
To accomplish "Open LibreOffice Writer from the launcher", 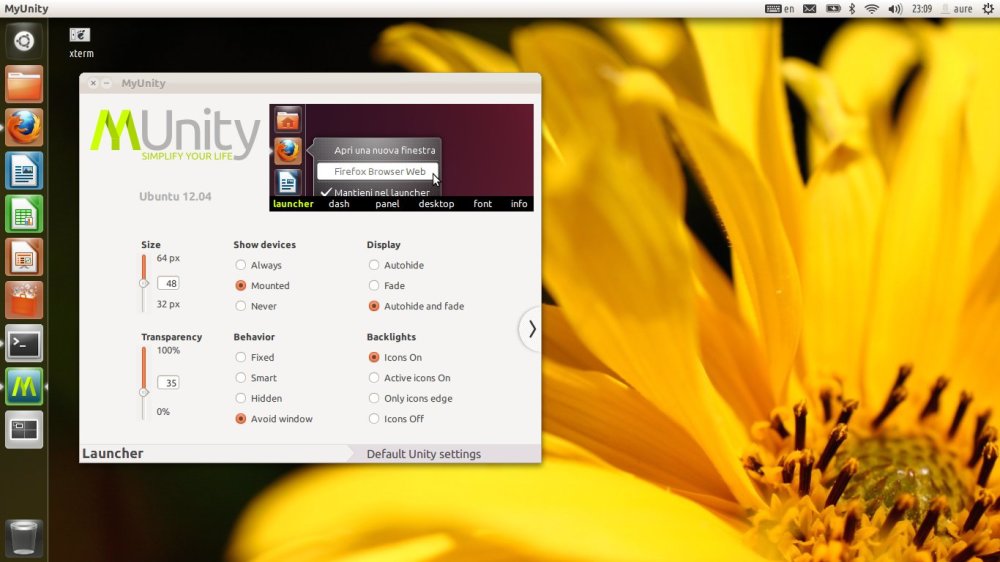I will click(24, 170).
